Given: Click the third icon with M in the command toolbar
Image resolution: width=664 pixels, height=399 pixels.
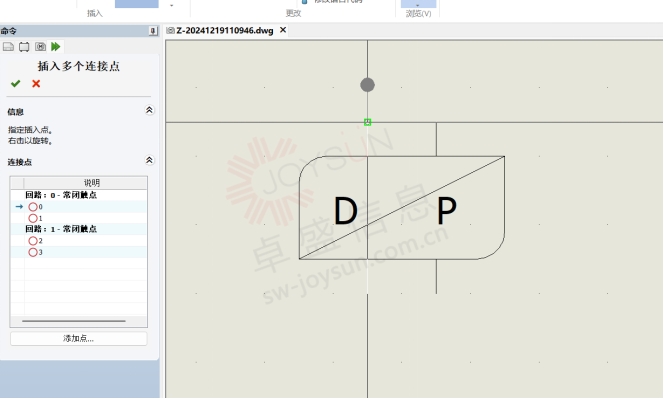Looking at the screenshot, I should coord(40,47).
